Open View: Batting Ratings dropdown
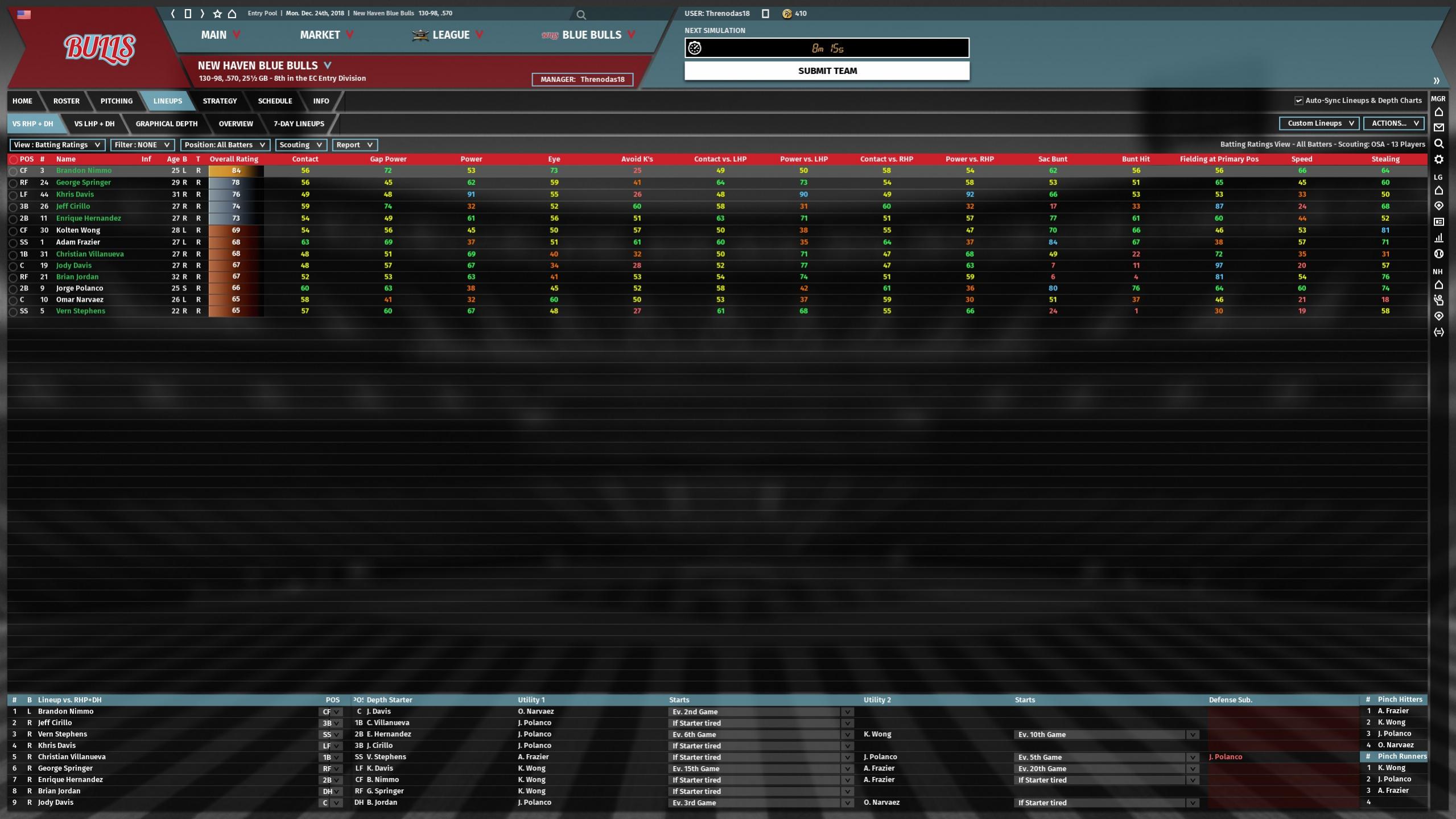This screenshot has width=1456, height=819. point(57,145)
